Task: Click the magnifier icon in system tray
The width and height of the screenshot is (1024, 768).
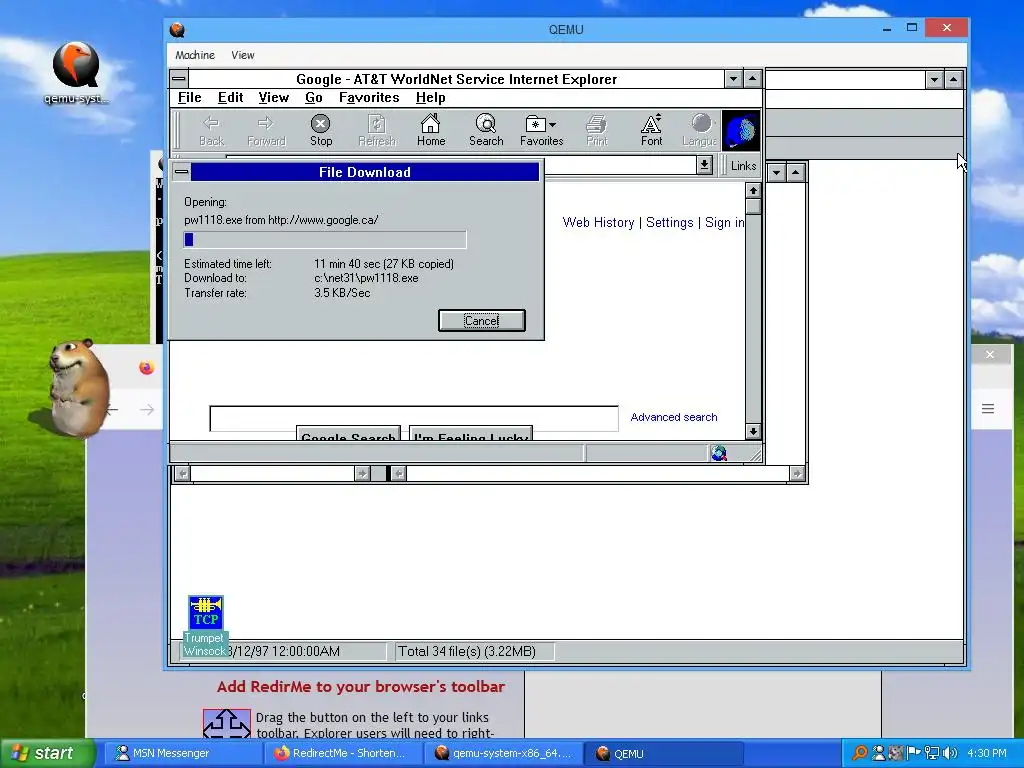Action: point(860,753)
